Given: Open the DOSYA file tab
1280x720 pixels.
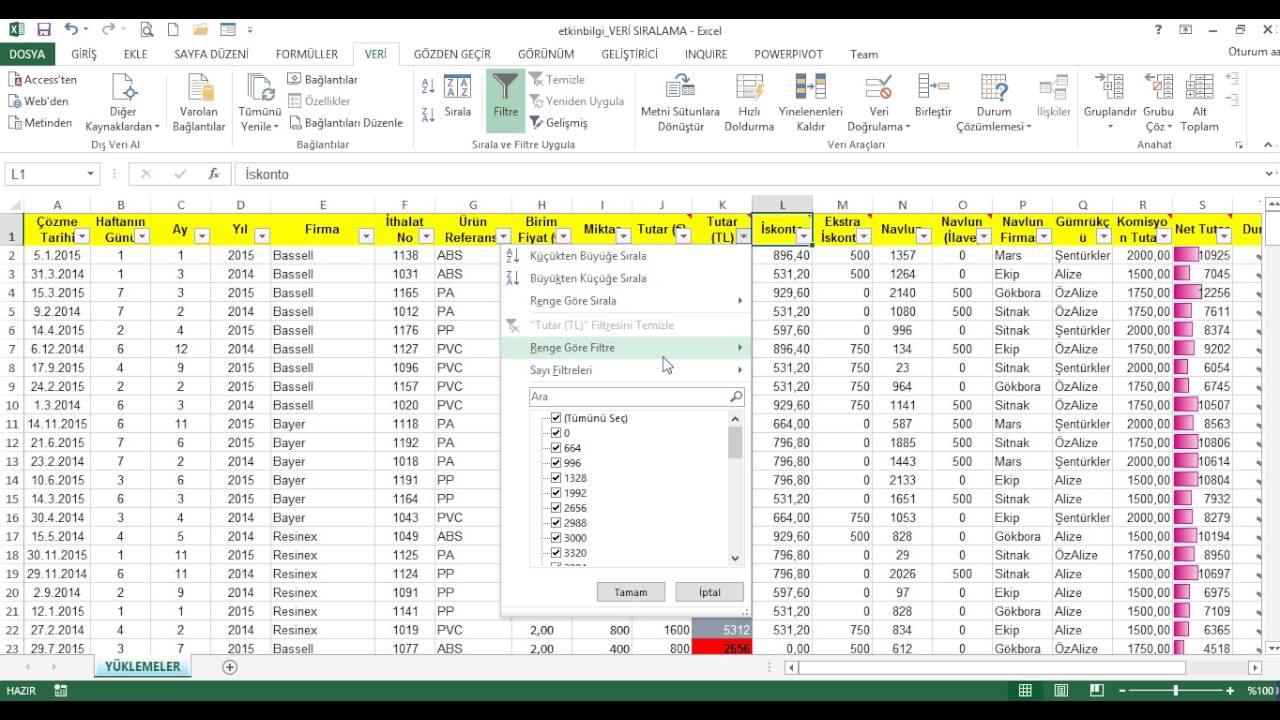Looking at the screenshot, I should (27, 54).
